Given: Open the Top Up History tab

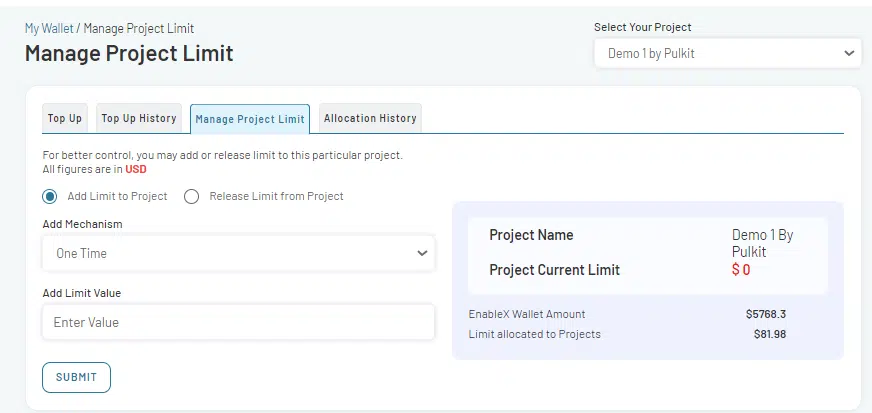Looking at the screenshot, I should 139,118.
